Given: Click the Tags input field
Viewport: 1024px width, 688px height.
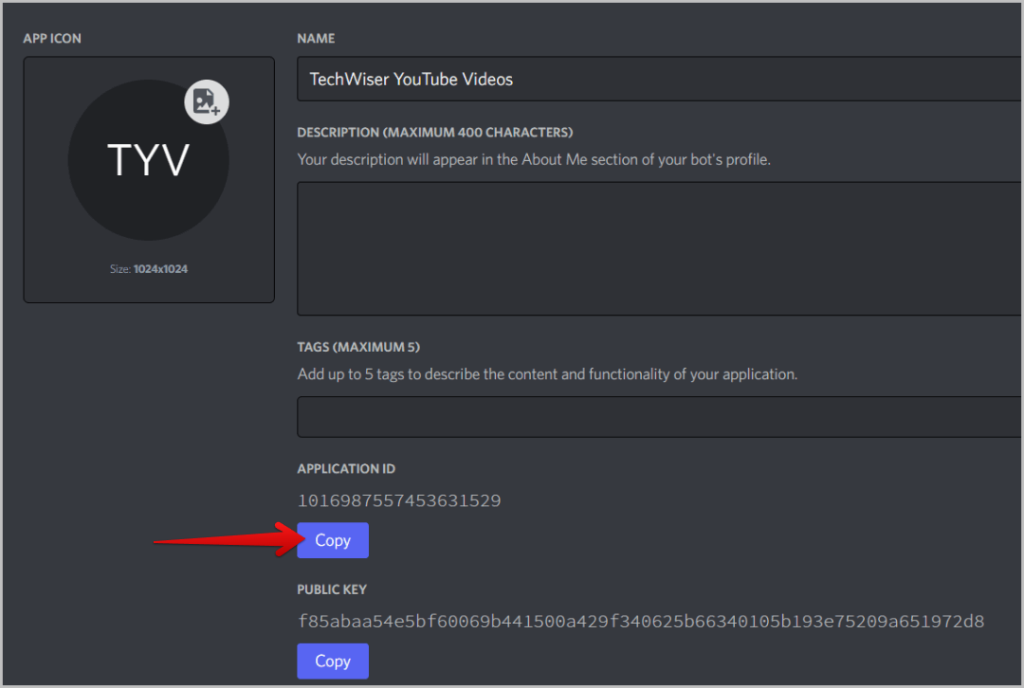Looking at the screenshot, I should (x=660, y=416).
